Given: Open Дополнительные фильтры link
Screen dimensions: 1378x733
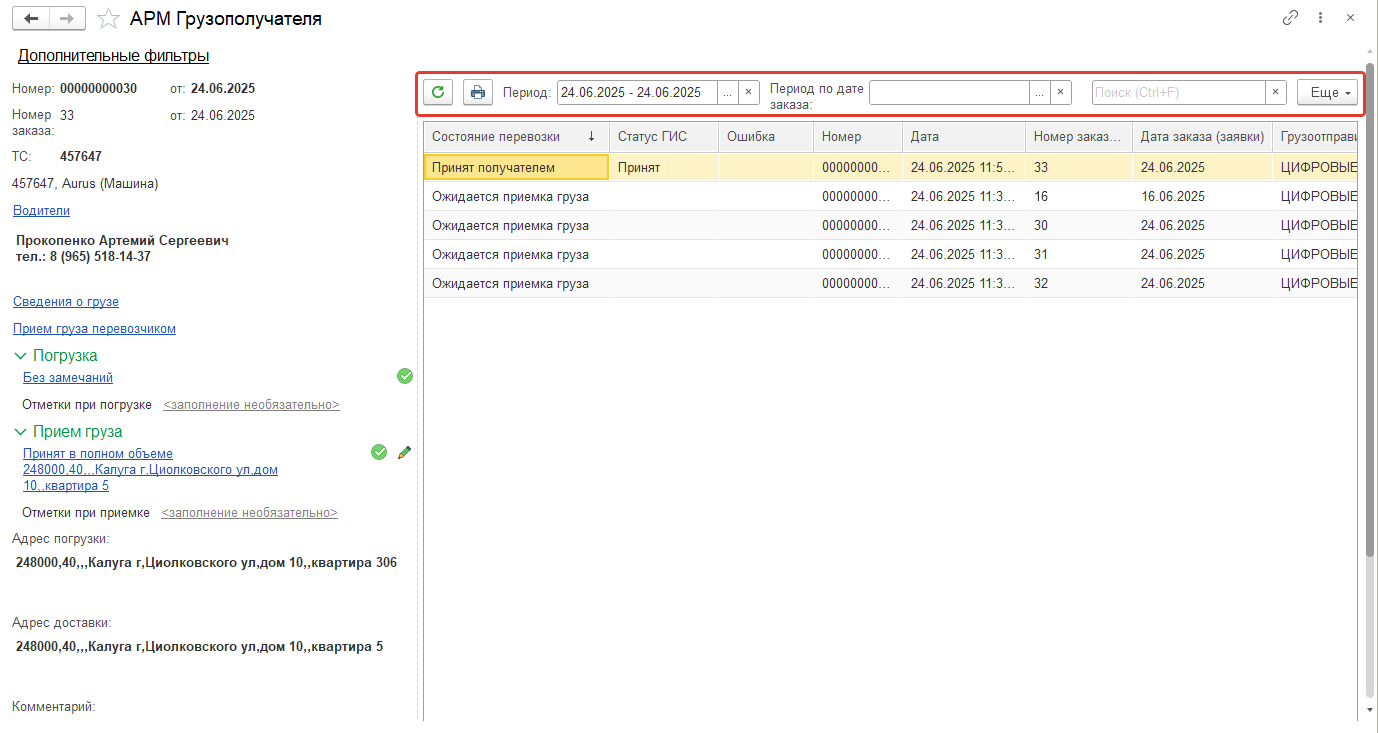Looking at the screenshot, I should point(113,56).
